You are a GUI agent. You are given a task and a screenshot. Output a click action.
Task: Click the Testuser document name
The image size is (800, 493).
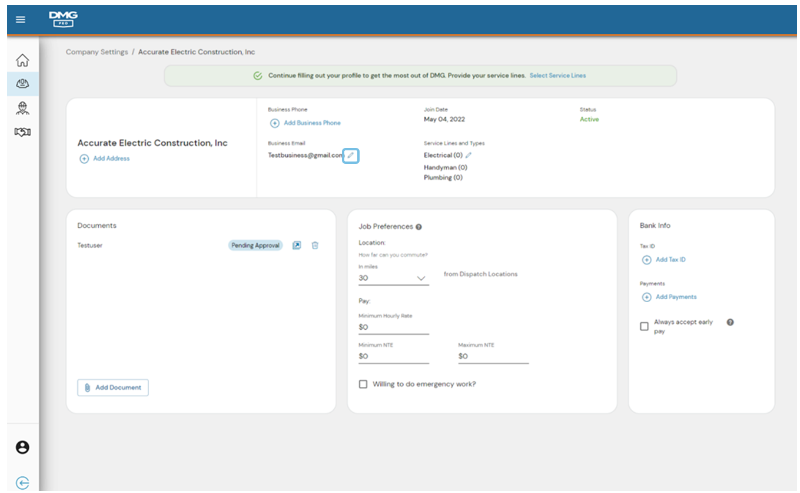[90, 245]
